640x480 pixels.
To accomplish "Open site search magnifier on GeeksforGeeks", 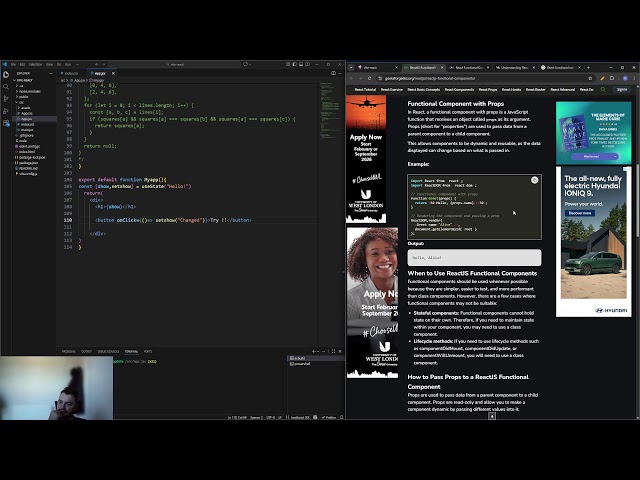I will tap(603, 89).
